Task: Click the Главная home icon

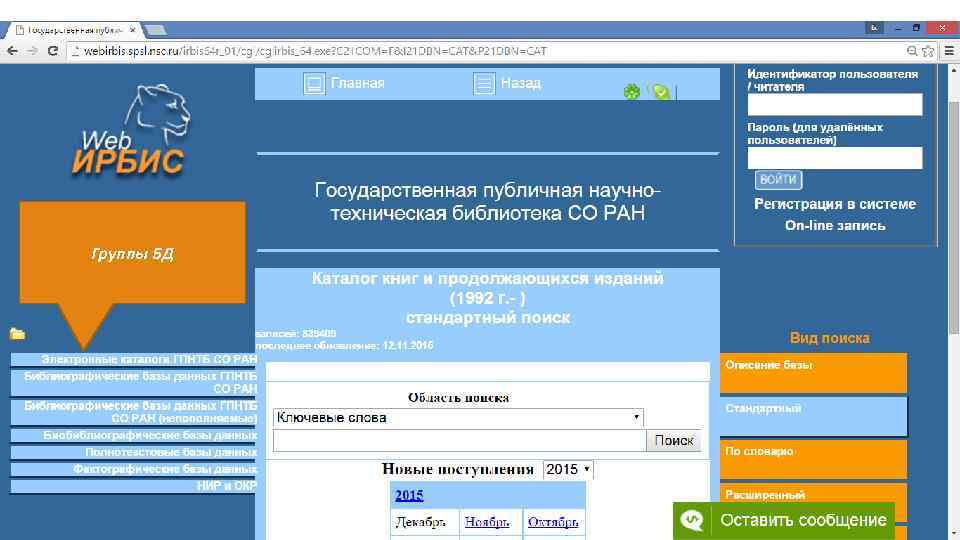Action: coord(314,83)
